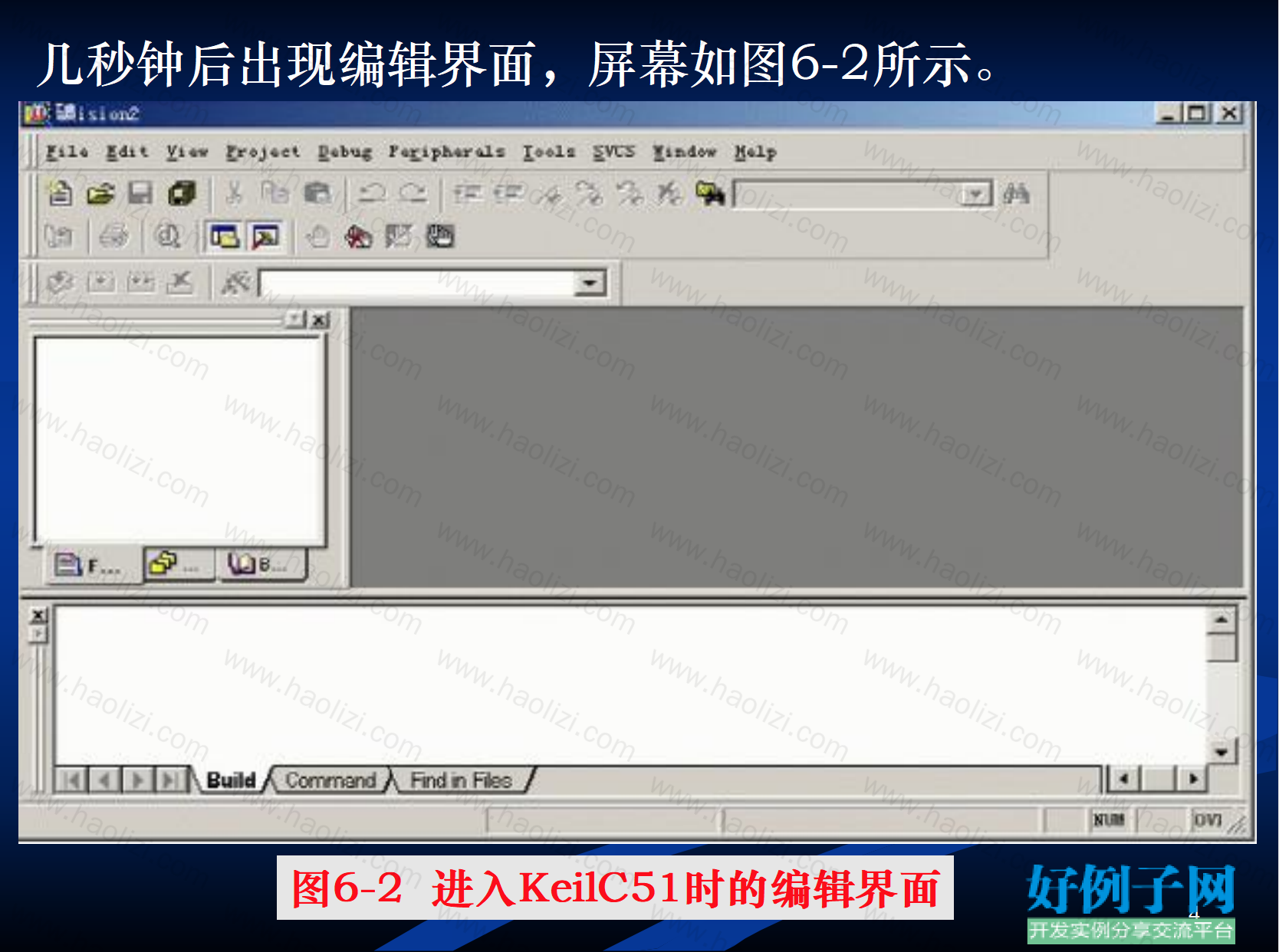Click the printer icon
This screenshot has height=952, width=1279.
click(114, 236)
